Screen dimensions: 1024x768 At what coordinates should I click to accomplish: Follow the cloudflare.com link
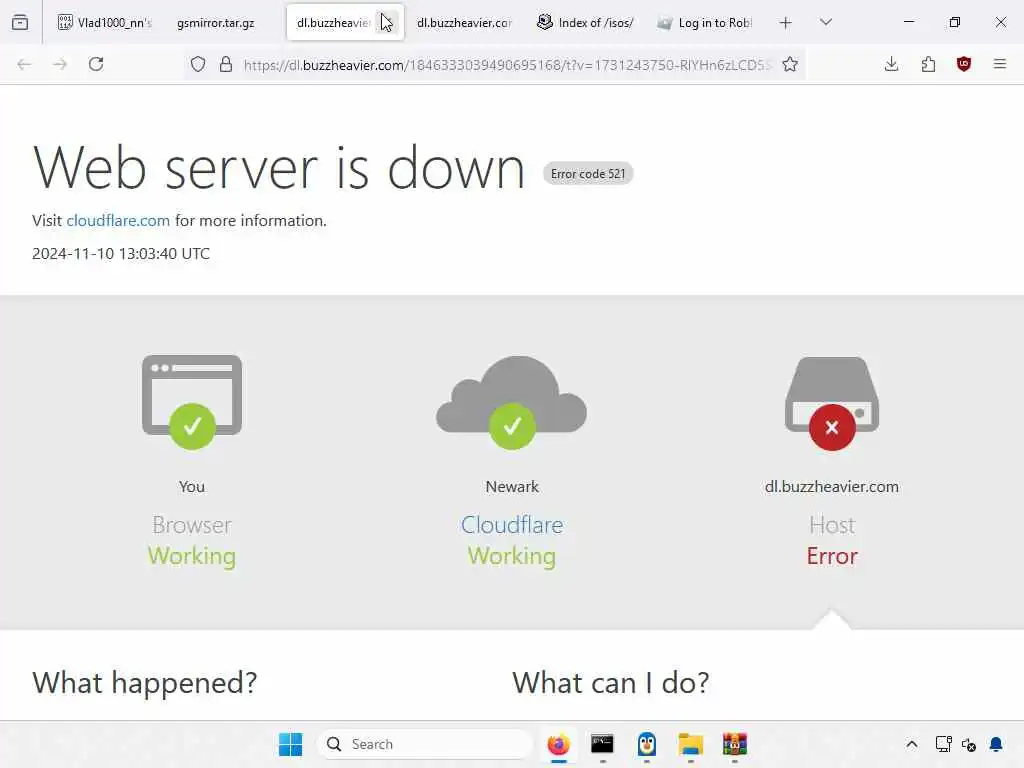coord(118,221)
